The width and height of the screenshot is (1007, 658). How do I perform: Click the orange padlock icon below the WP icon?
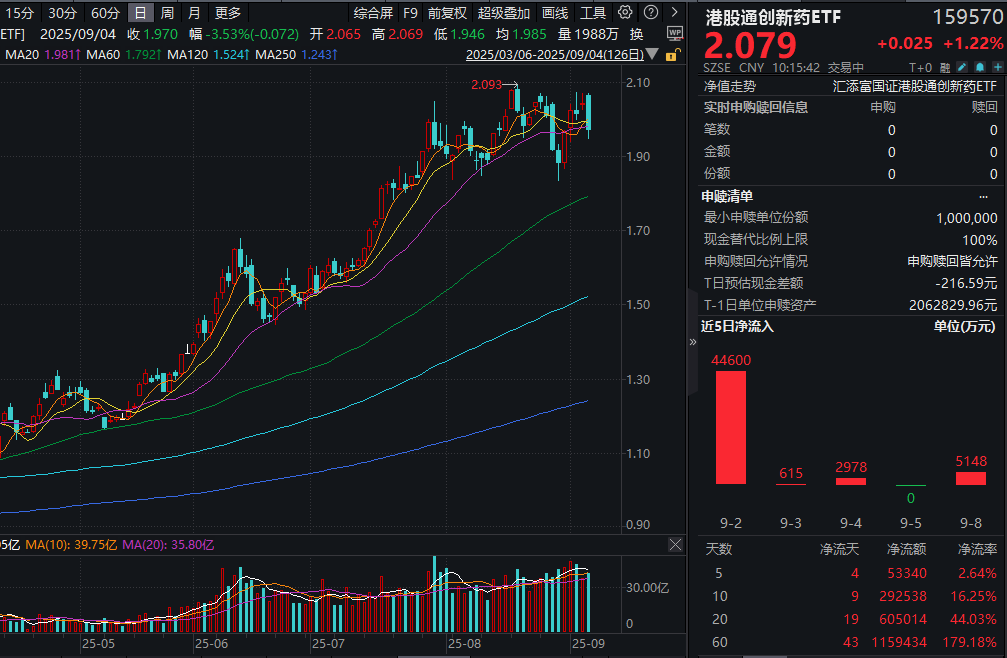pyautogui.click(x=670, y=57)
